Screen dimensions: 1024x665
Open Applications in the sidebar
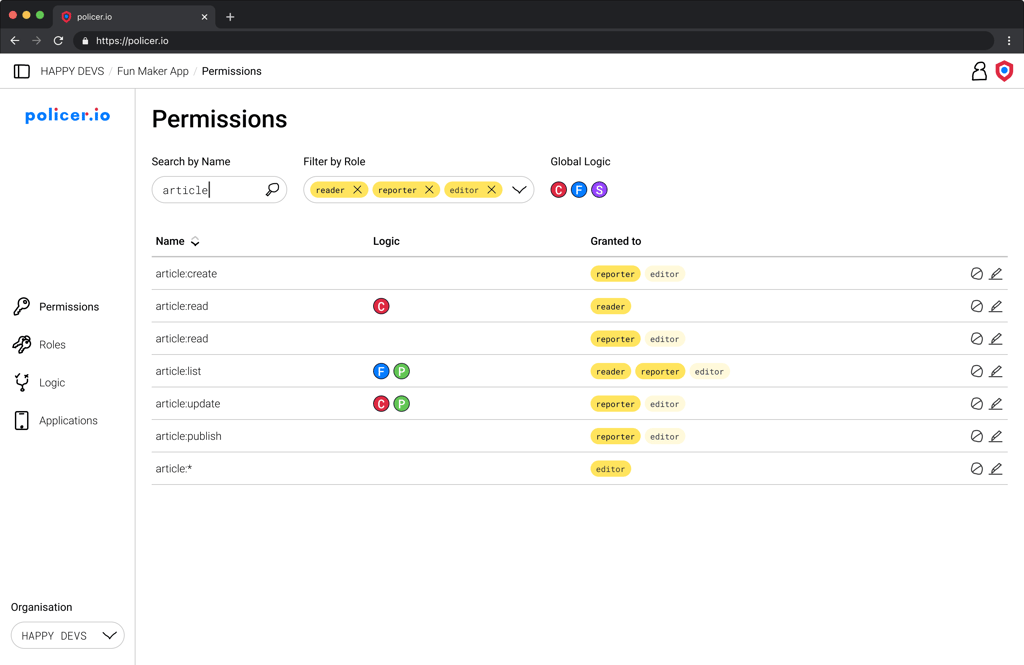tap(56, 420)
